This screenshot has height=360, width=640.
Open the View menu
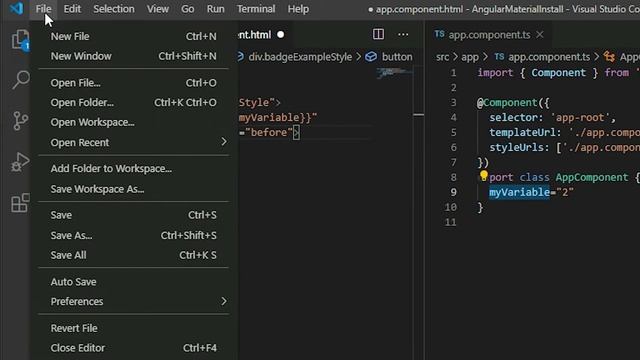point(158,9)
